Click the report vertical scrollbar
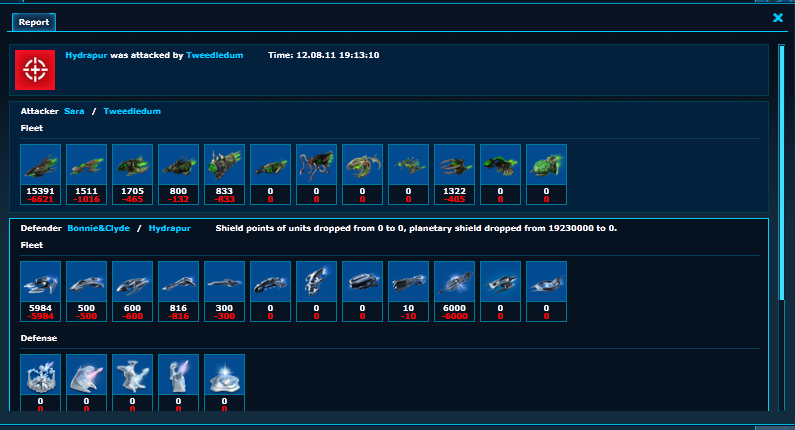 coord(781,172)
